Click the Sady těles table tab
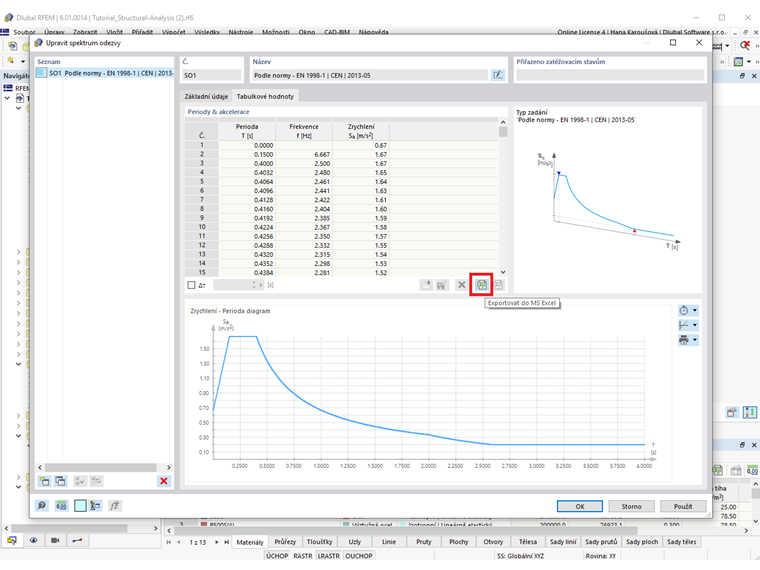Image resolution: width=760 pixels, height=570 pixels. point(681,542)
